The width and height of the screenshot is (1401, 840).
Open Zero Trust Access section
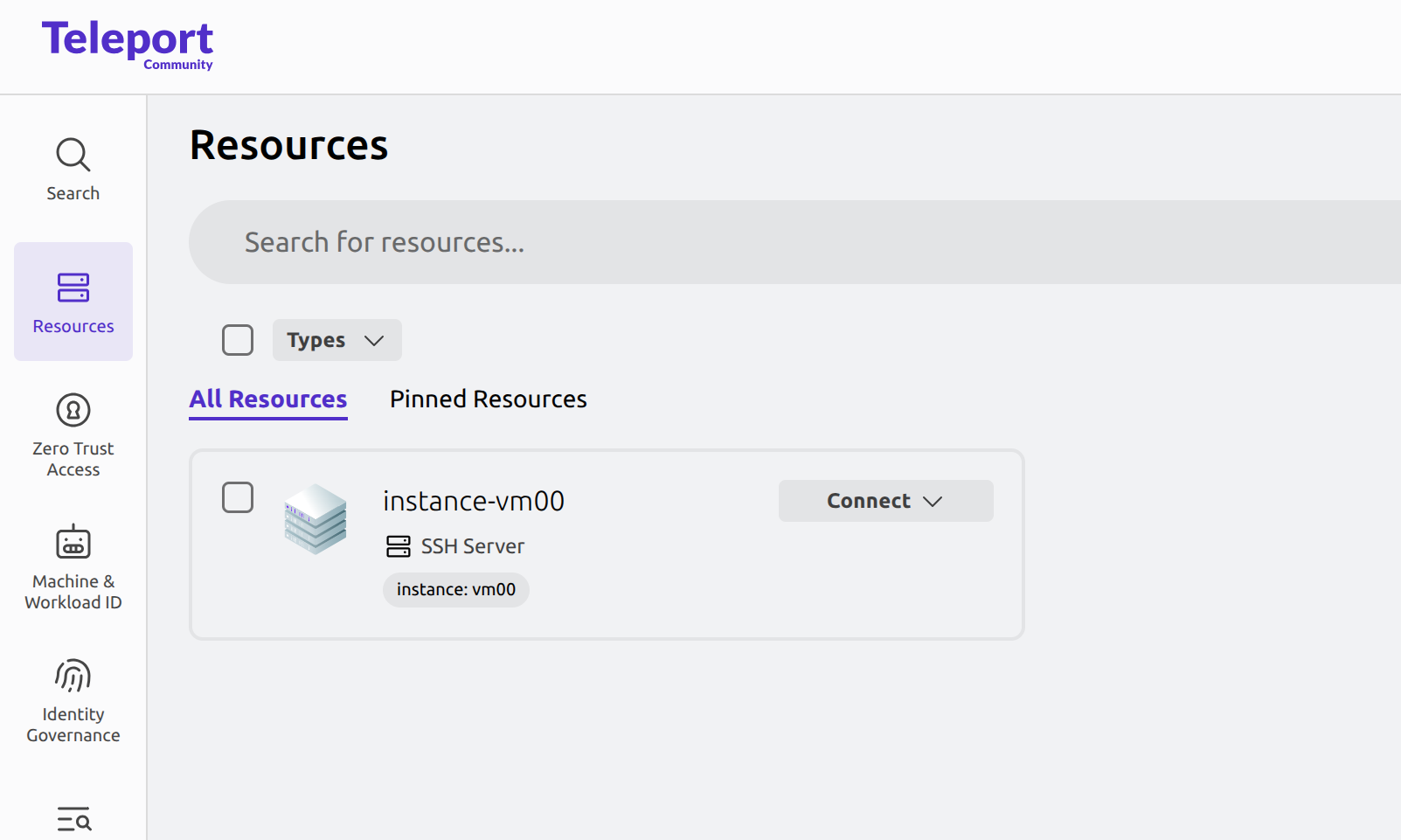(73, 434)
